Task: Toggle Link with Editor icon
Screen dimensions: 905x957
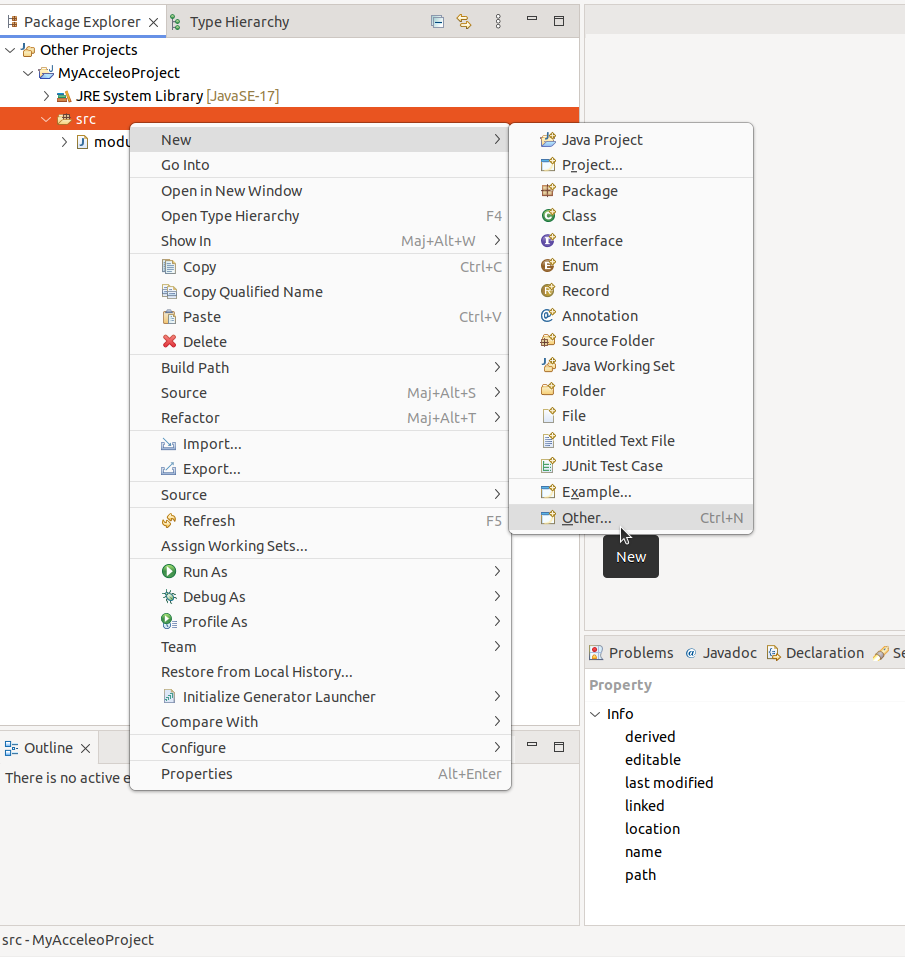Action: pyautogui.click(x=464, y=21)
